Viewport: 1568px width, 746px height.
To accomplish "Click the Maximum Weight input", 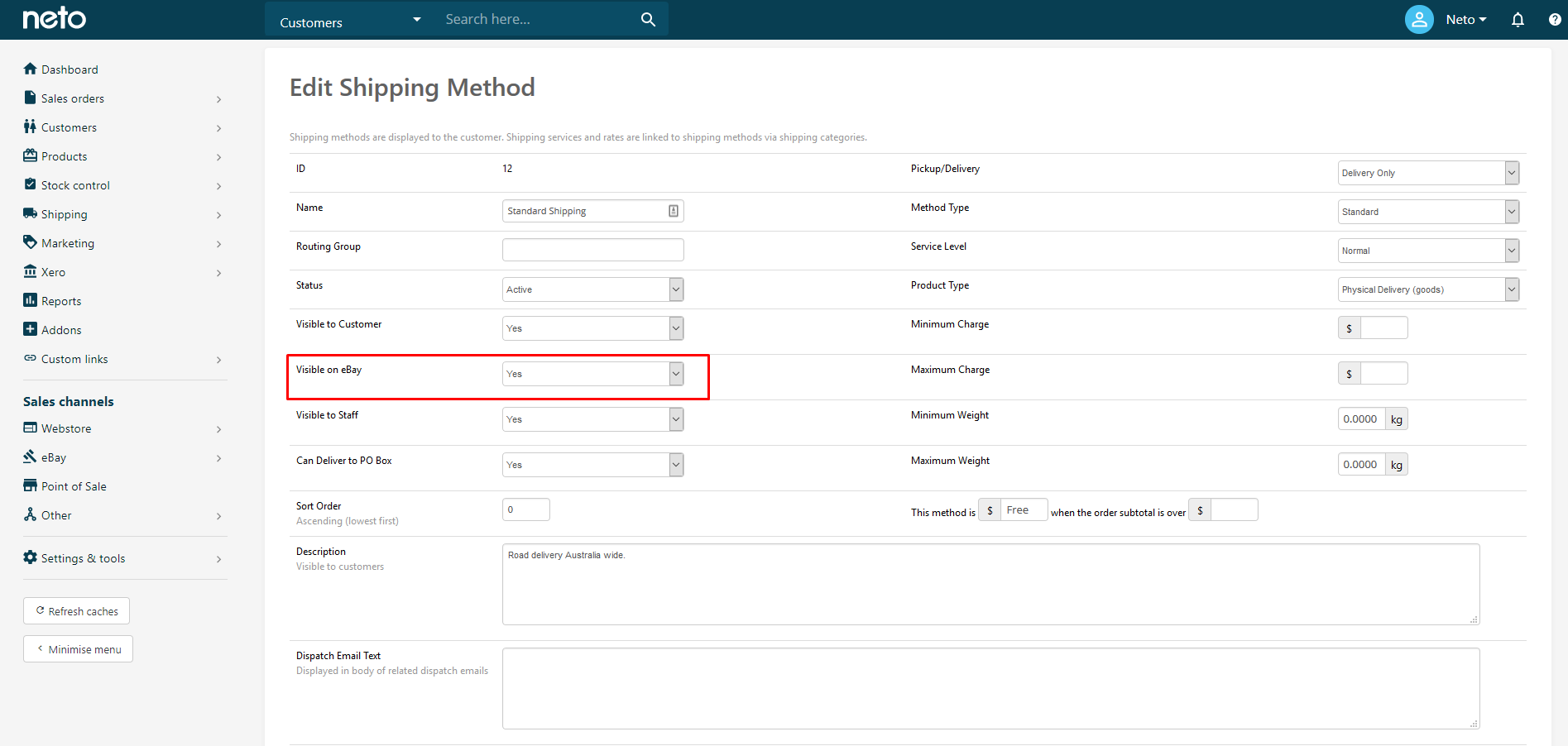I will tap(1362, 465).
